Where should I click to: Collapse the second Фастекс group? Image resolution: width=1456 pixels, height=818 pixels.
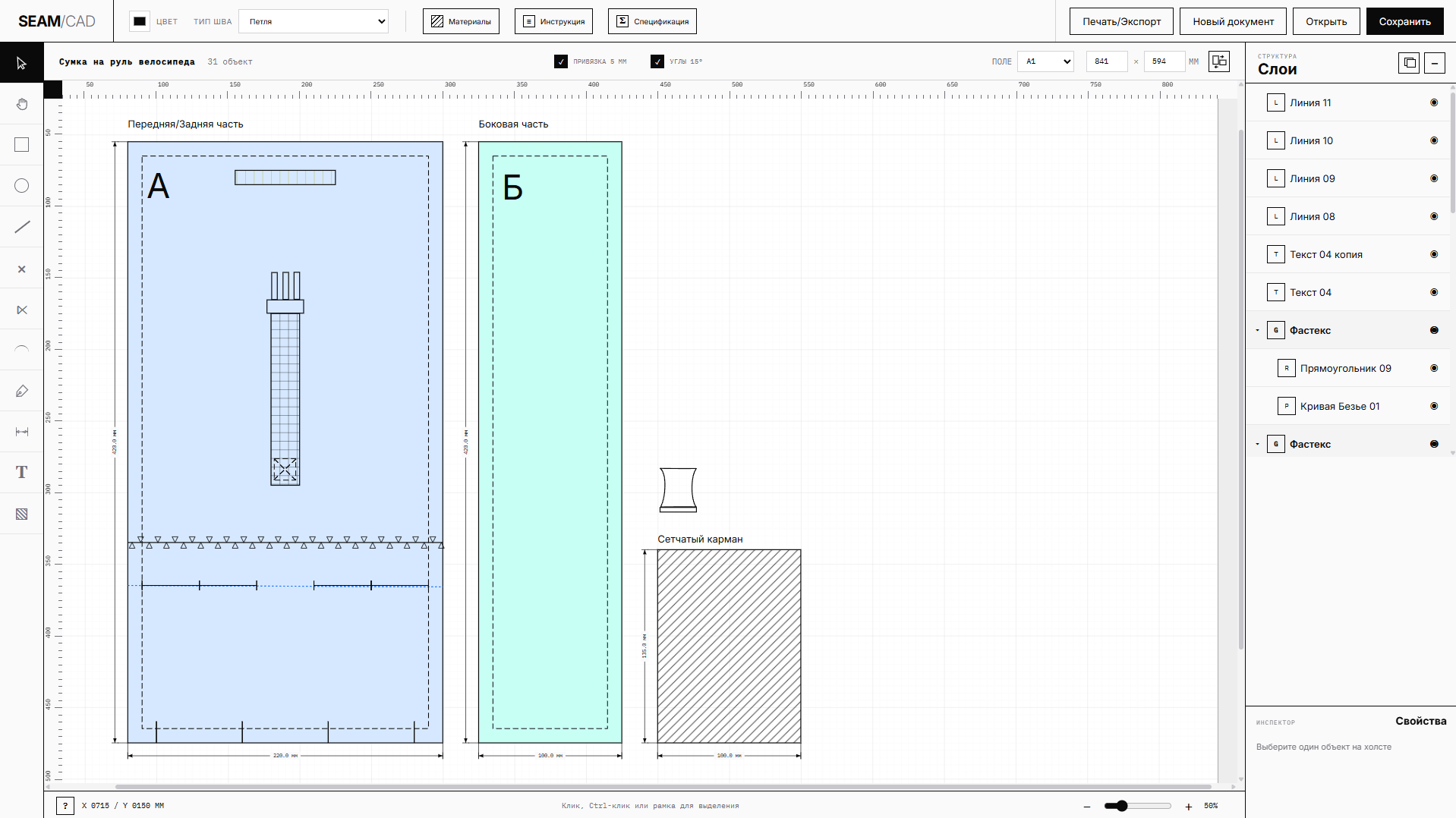click(x=1257, y=444)
